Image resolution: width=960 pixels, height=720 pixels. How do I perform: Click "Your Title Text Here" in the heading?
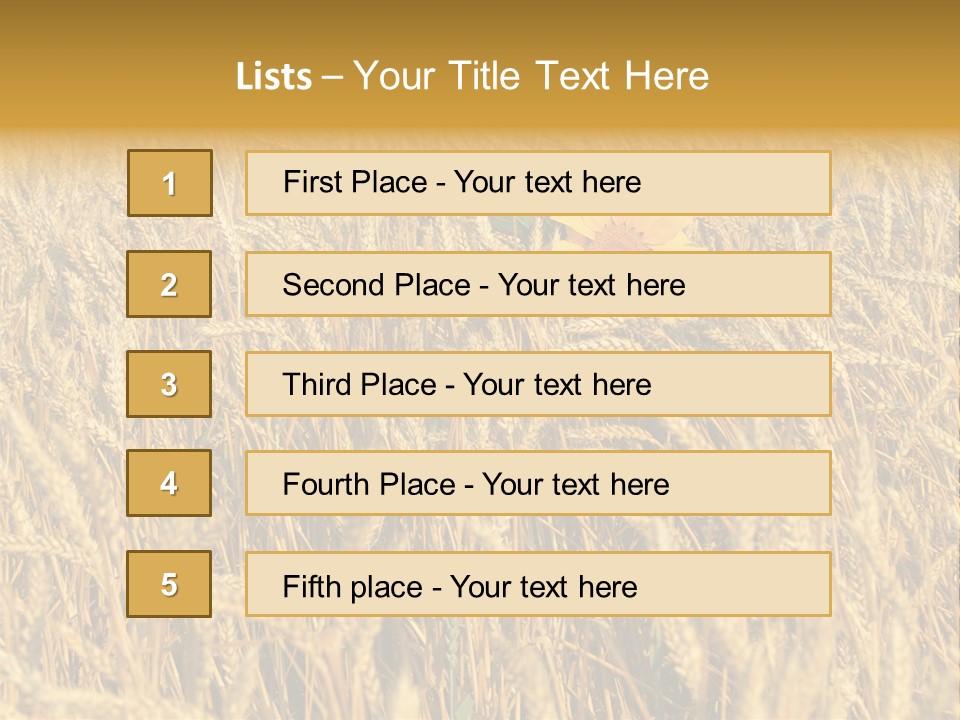pos(531,76)
